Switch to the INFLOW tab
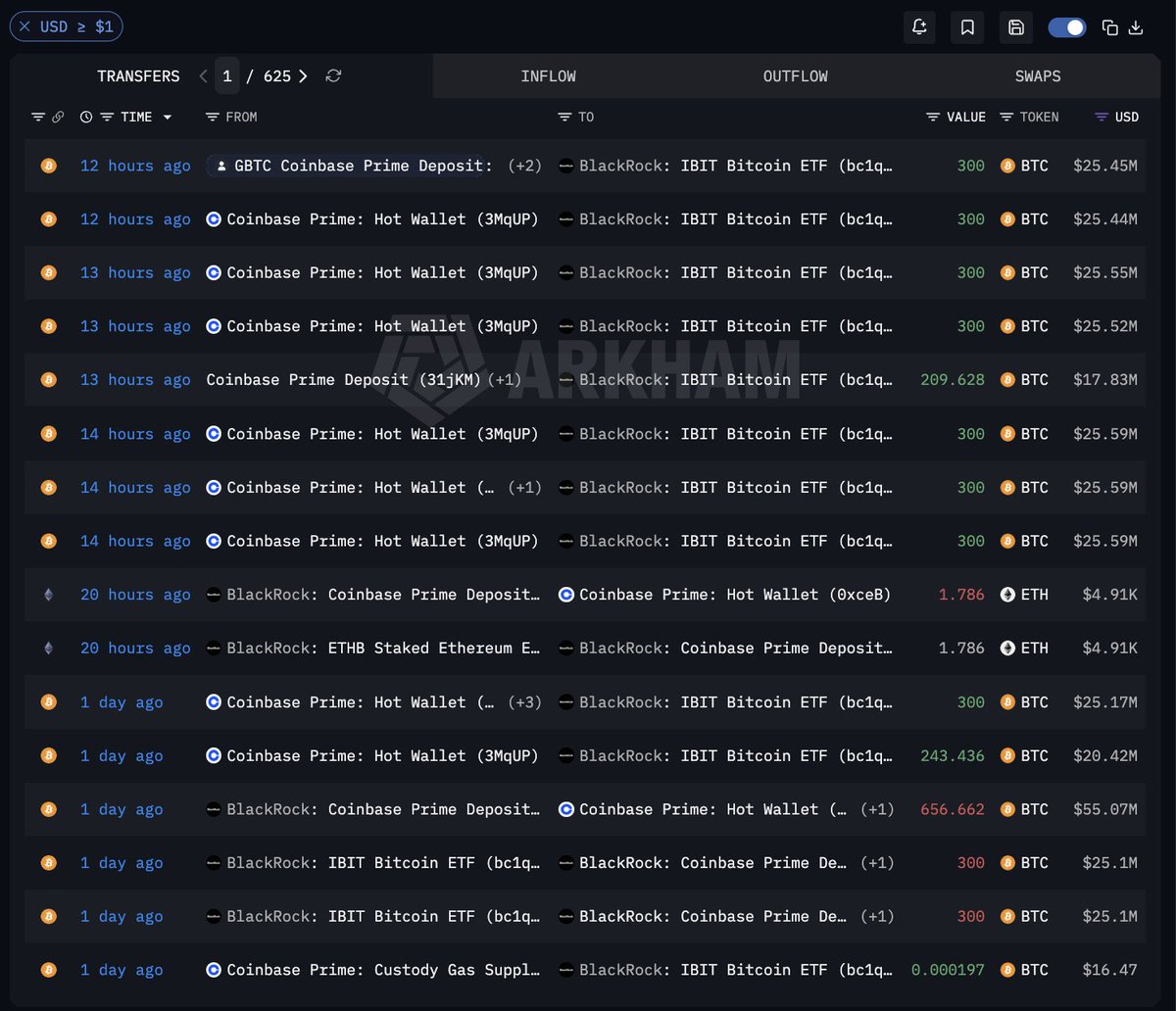The width and height of the screenshot is (1176, 1011). (x=549, y=76)
